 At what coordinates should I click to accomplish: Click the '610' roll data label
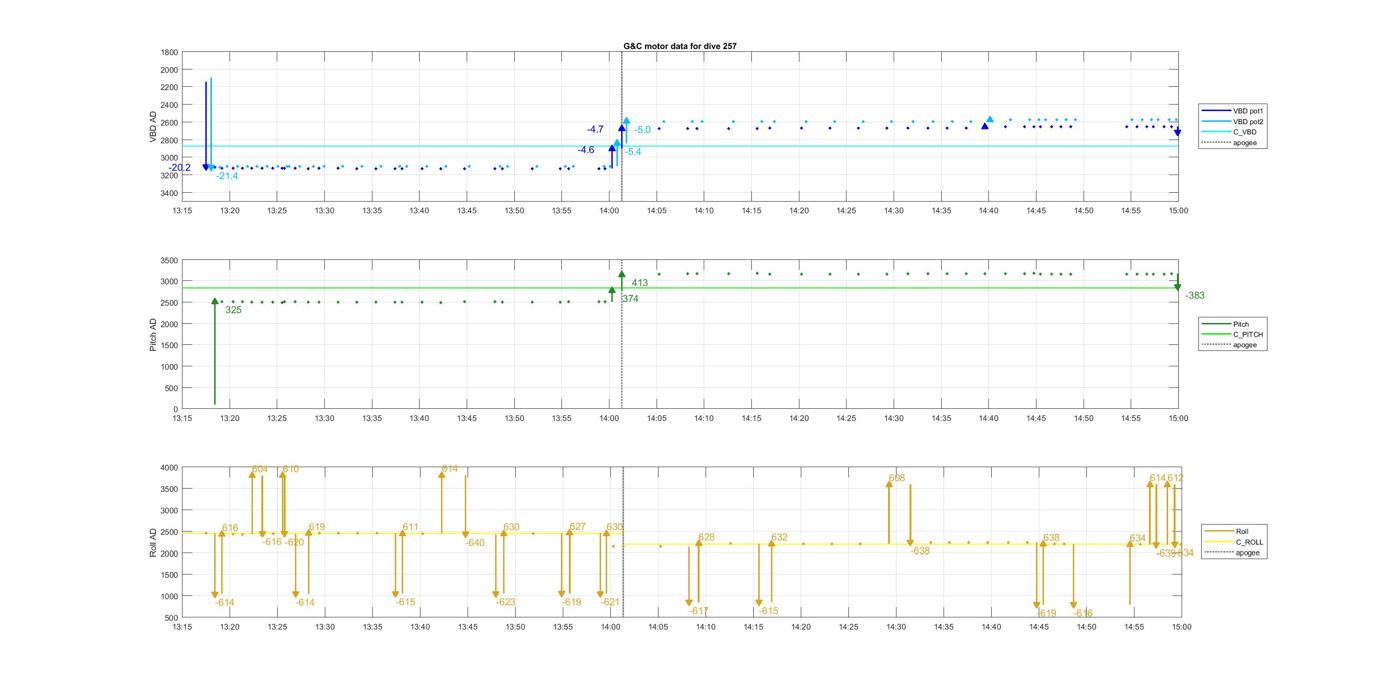pyautogui.click(x=291, y=469)
